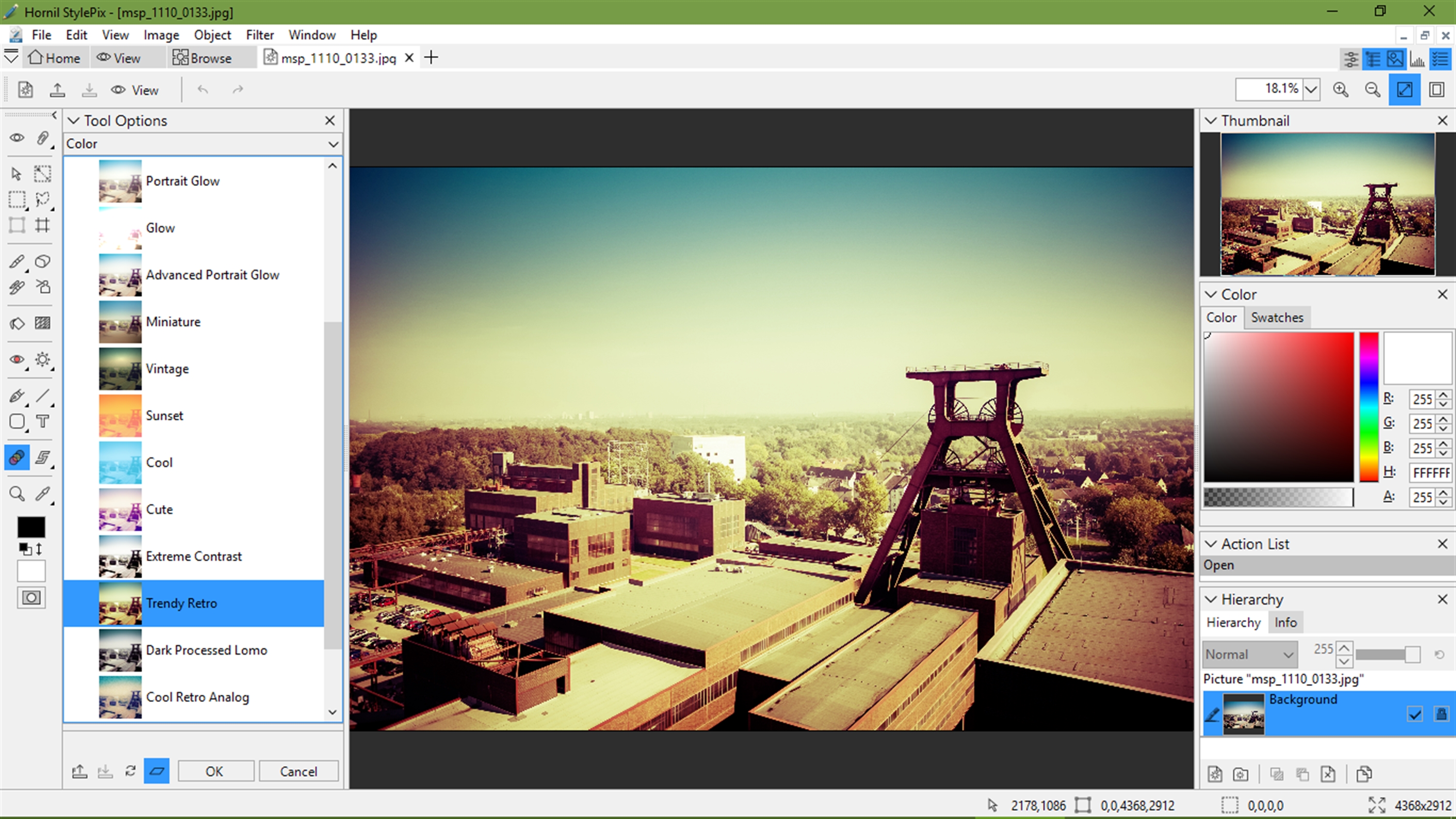Select the Crop tool in toolbox
1456x819 pixels.
[42, 226]
